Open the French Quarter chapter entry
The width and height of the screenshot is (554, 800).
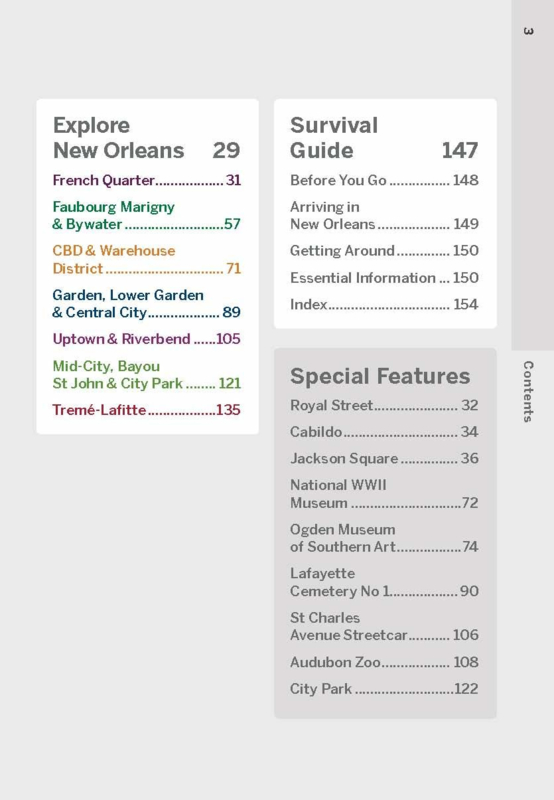click(146, 180)
